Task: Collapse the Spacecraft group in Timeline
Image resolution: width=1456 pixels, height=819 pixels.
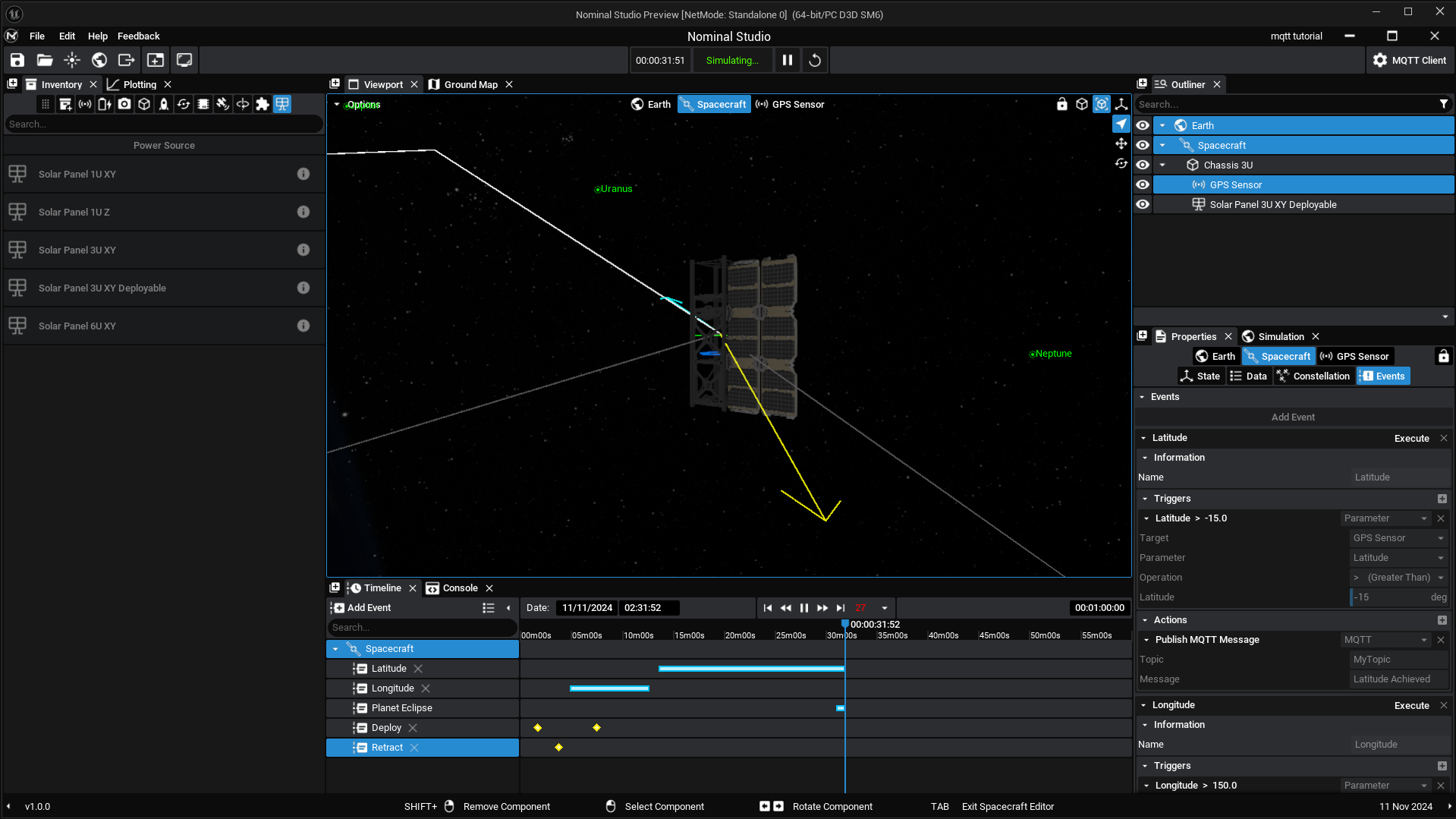Action: coord(335,649)
